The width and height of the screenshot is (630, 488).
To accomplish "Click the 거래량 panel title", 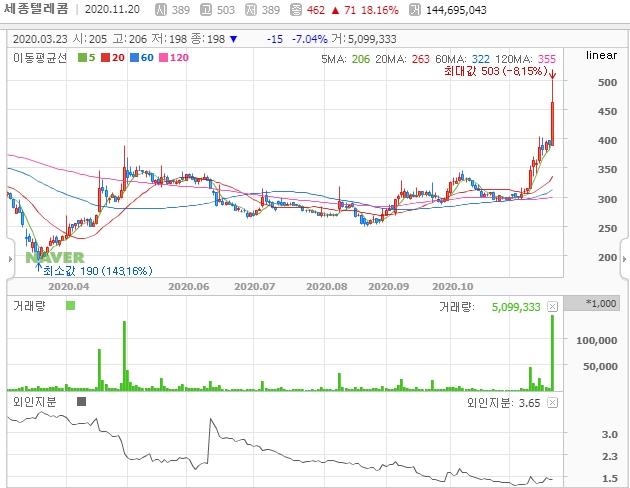I will pyautogui.click(x=29, y=306).
